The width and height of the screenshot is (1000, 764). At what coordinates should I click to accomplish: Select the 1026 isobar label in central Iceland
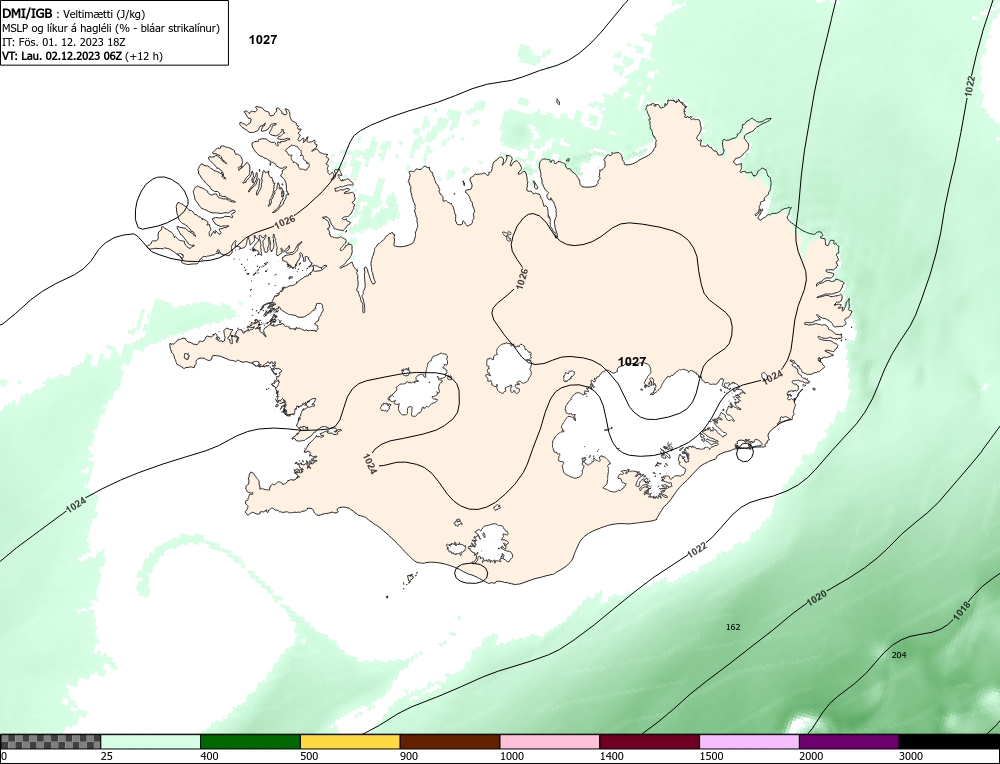click(x=522, y=279)
